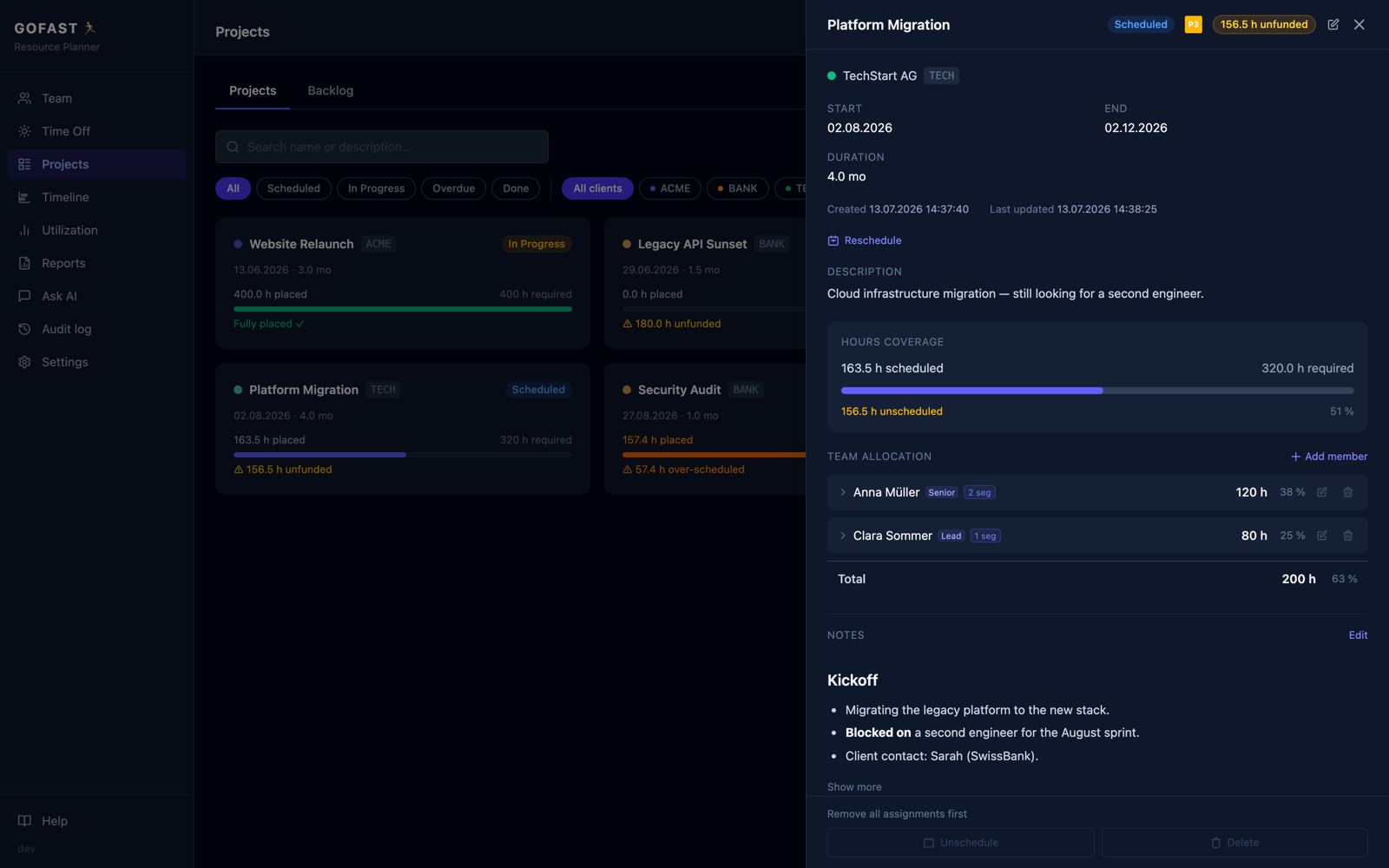Click Website Relaunch green progress bar
The image size is (1389, 868).
coord(403,309)
